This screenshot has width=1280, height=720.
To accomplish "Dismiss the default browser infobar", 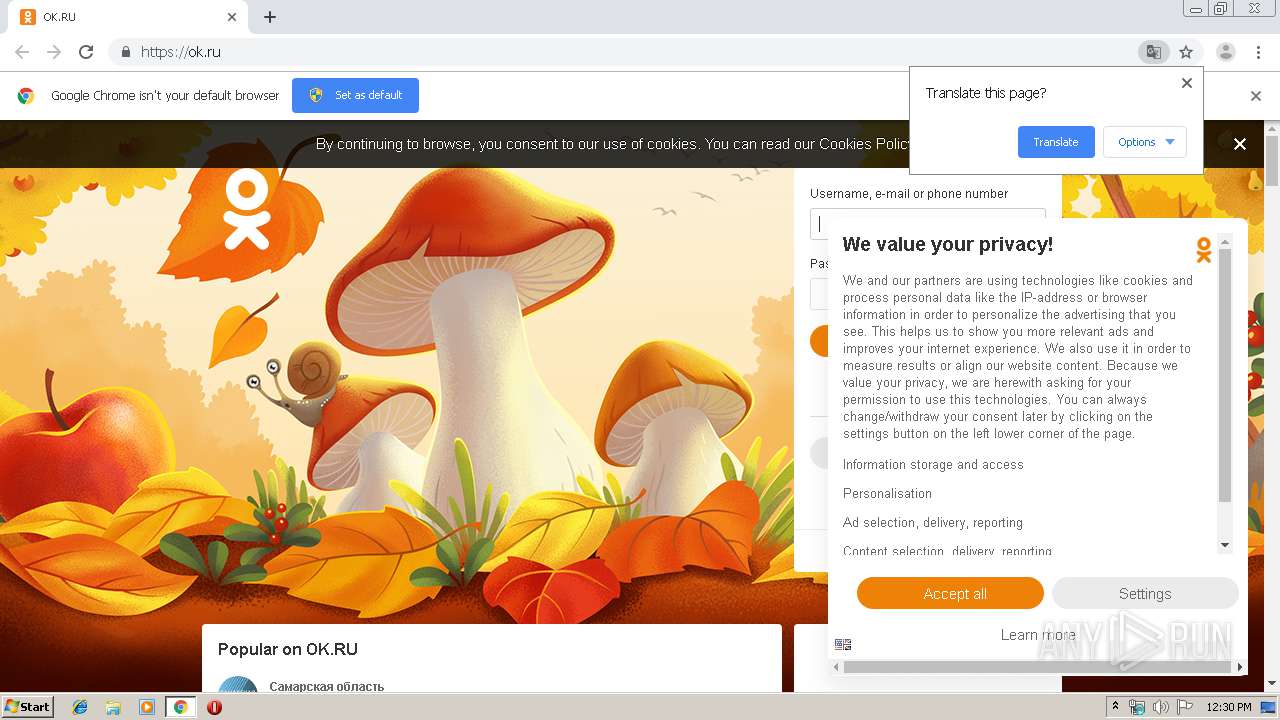I will click(1256, 96).
